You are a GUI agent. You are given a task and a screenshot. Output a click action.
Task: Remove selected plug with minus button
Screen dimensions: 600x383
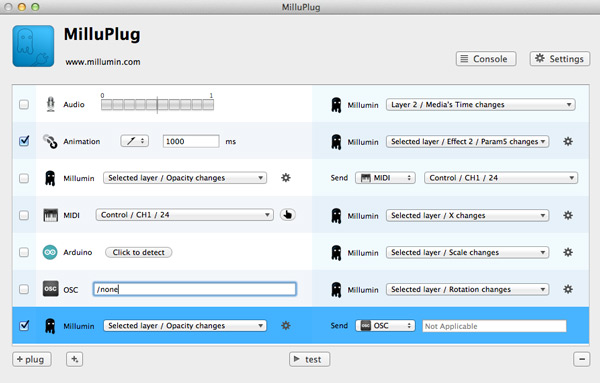(582, 359)
